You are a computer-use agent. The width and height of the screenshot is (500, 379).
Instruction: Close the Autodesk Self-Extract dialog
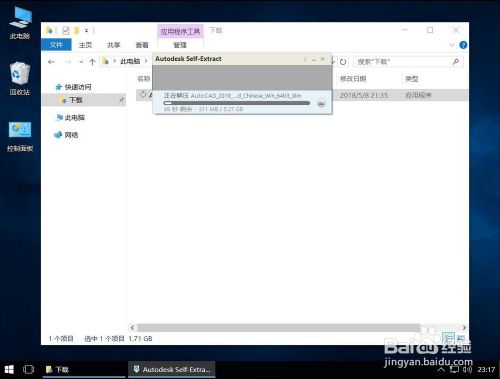click(323, 59)
